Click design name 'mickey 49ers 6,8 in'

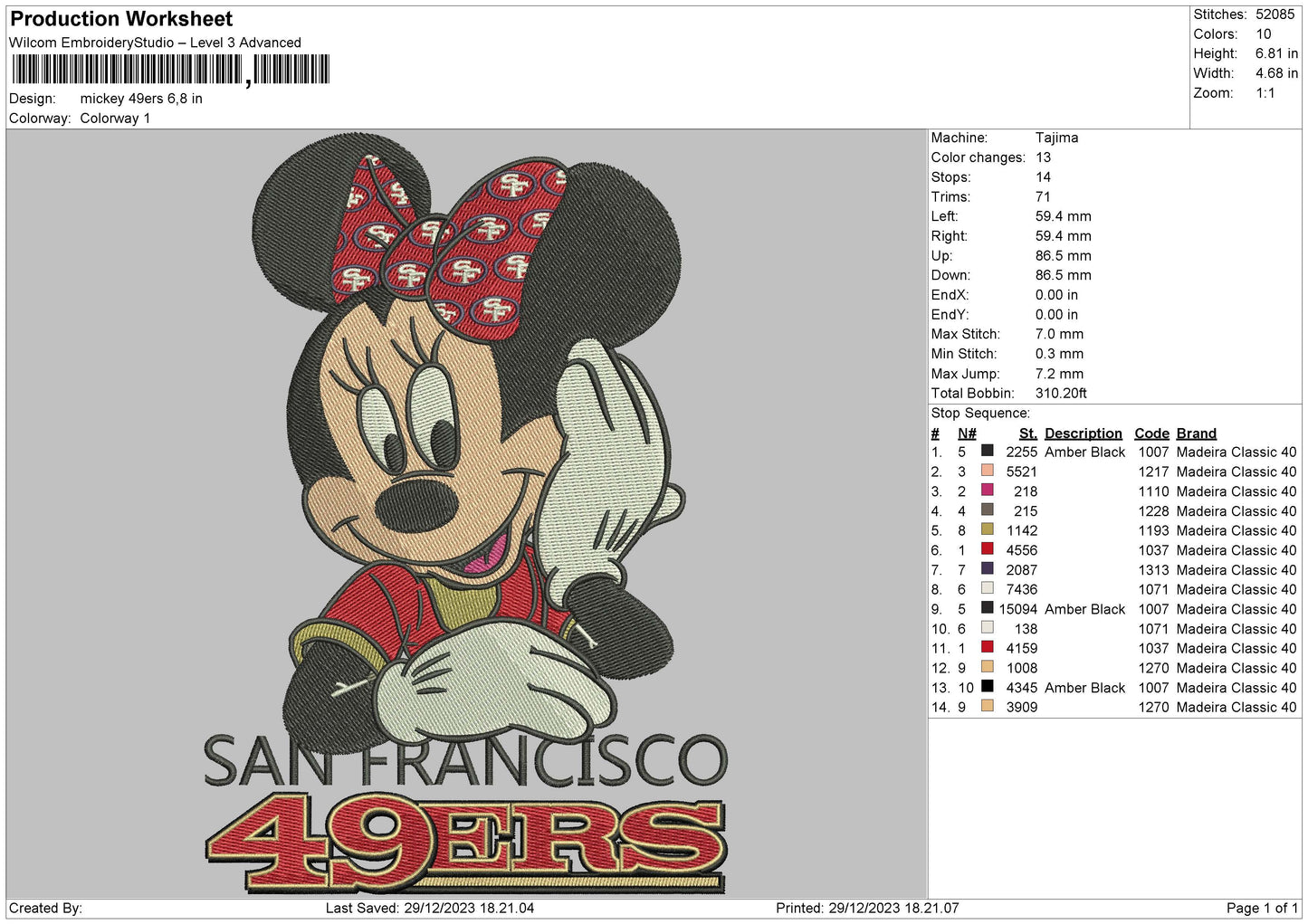coord(141,99)
